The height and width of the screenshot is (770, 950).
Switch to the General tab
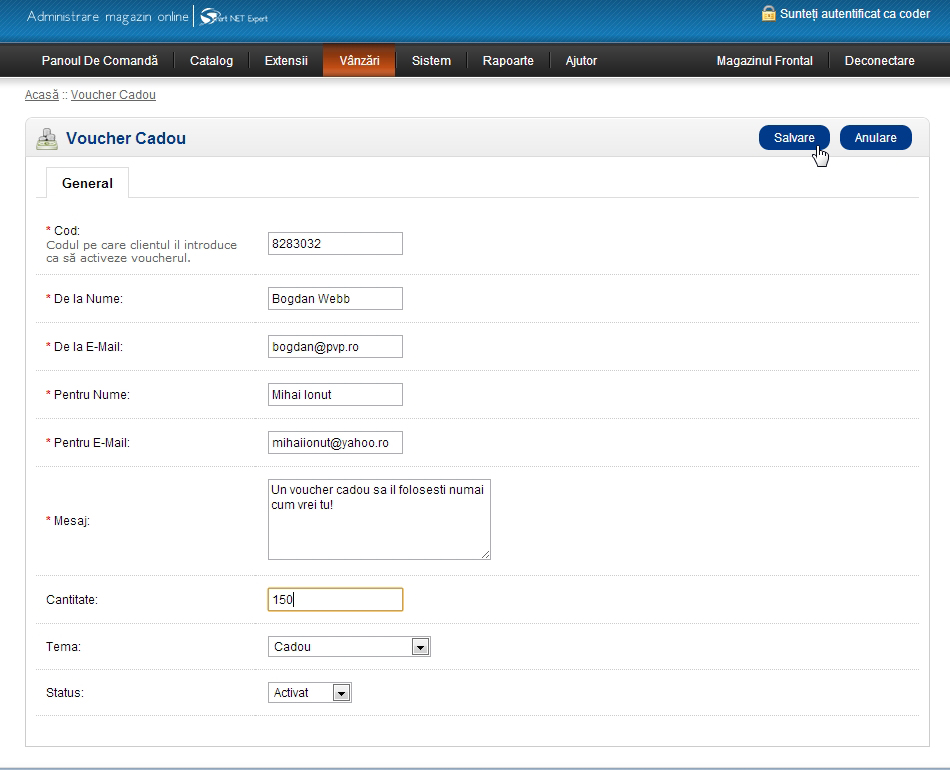point(87,184)
